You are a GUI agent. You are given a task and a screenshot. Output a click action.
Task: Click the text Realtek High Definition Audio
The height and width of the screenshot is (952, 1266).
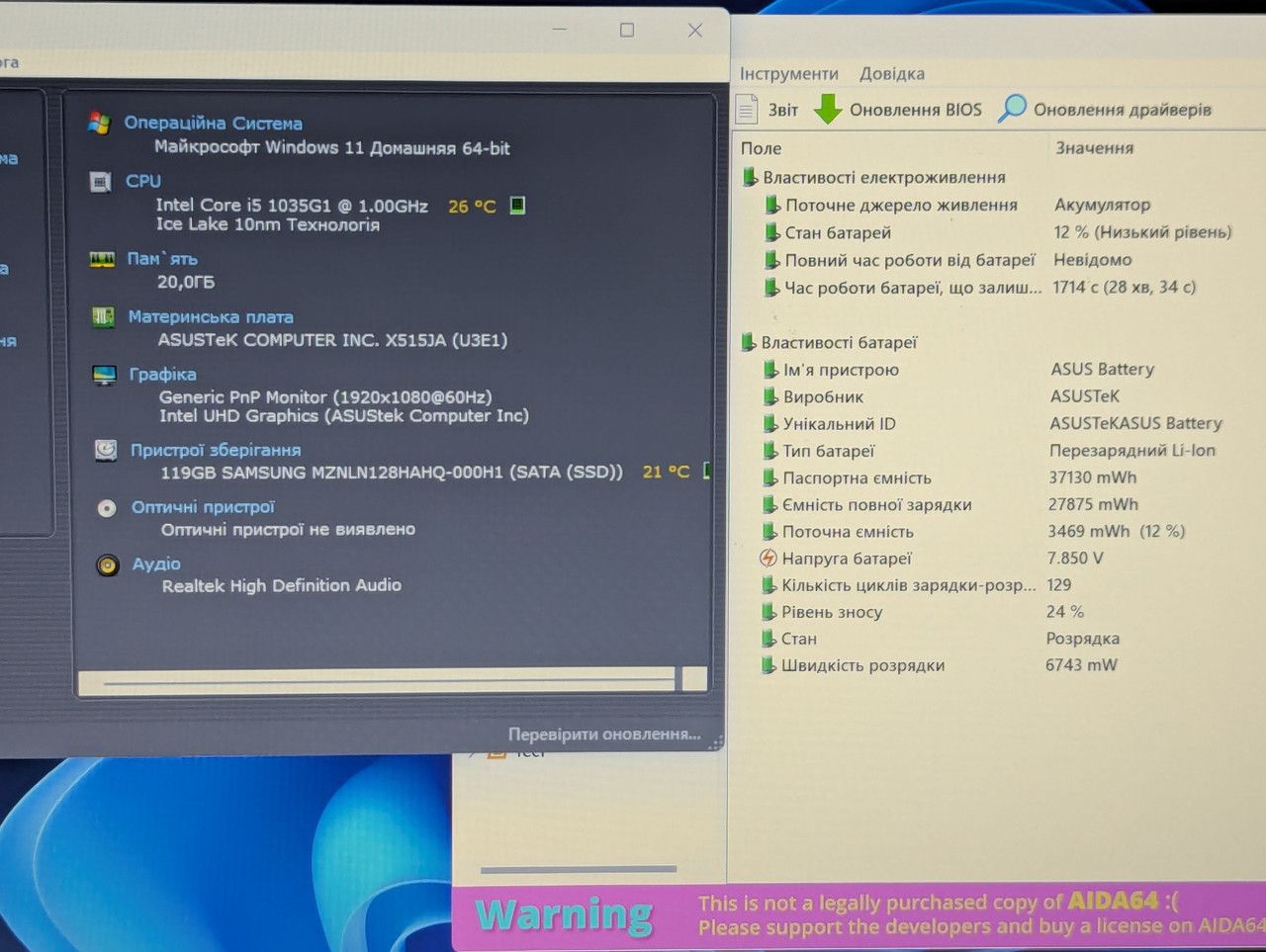[282, 585]
